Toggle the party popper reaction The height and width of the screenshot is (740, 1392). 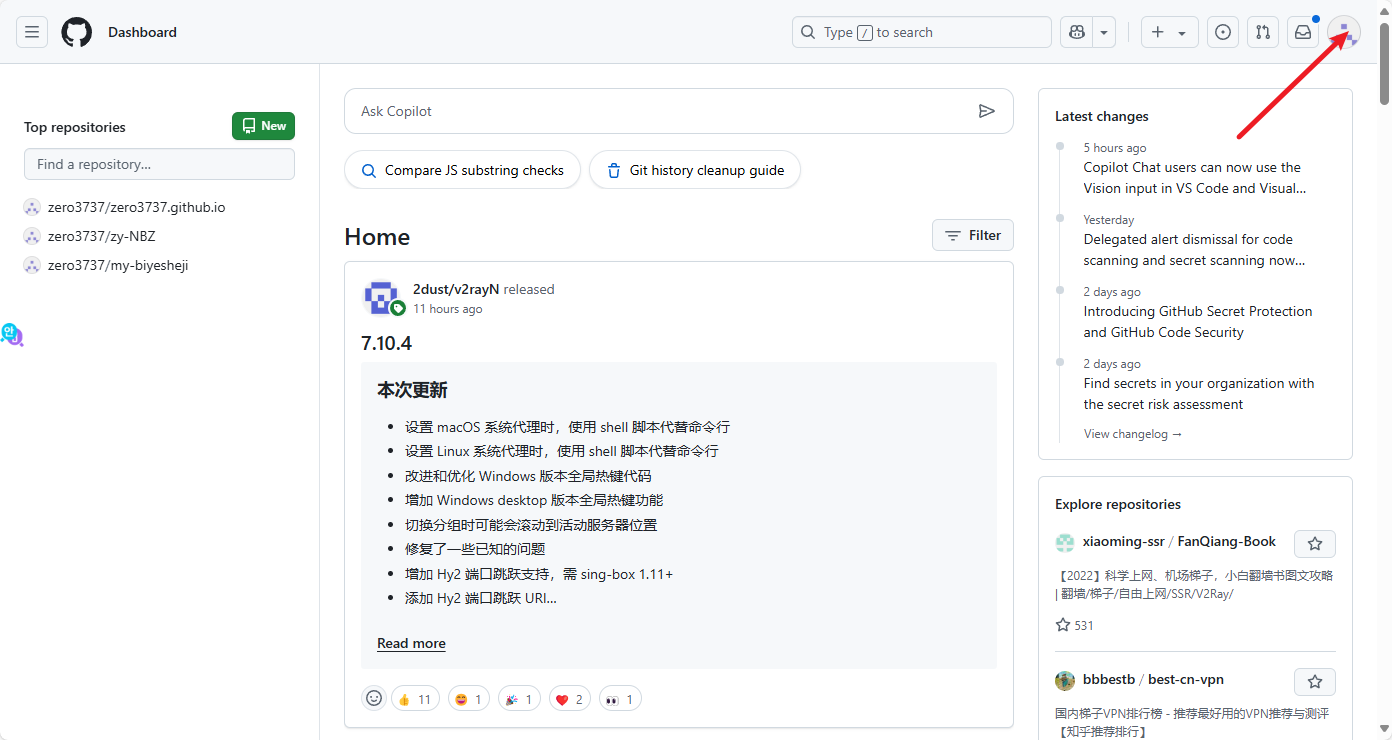[x=520, y=699]
